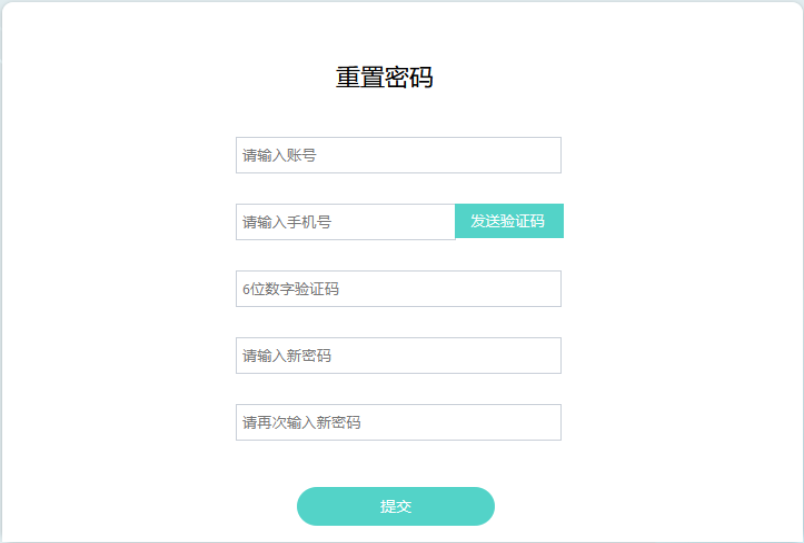Click the 重置密码 page heading
804x543 pixels.
(384, 78)
